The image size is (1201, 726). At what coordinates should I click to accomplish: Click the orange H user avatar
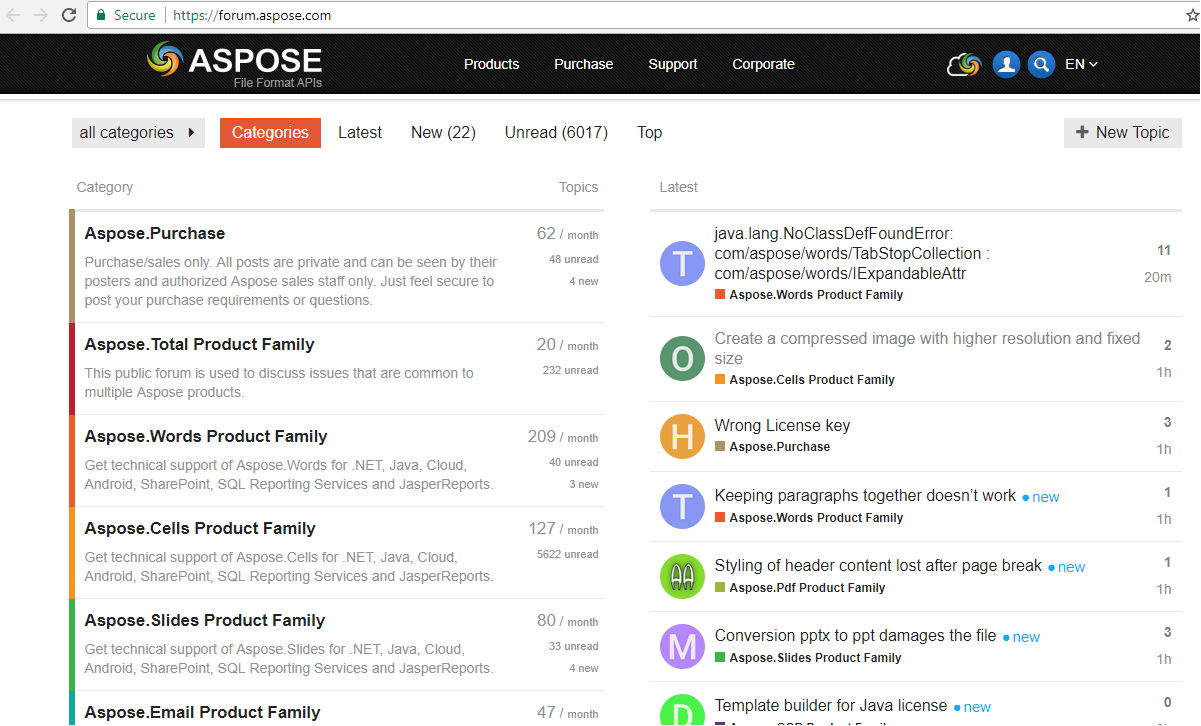point(682,437)
